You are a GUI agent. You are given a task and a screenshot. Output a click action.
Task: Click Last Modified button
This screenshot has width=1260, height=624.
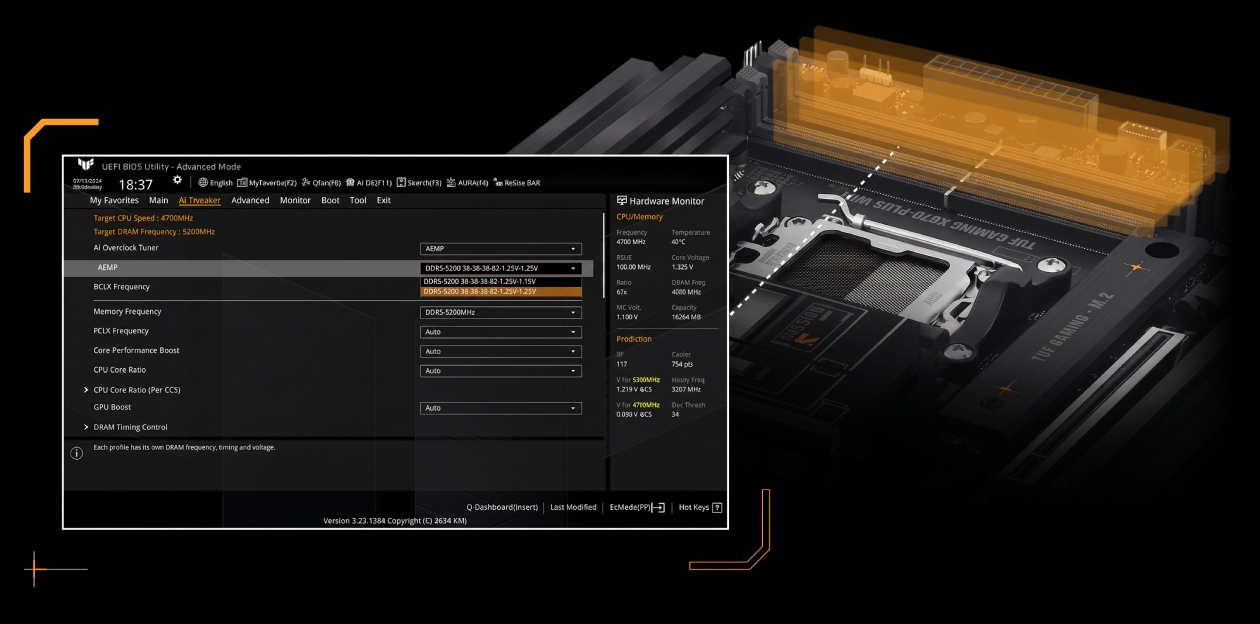click(x=573, y=507)
